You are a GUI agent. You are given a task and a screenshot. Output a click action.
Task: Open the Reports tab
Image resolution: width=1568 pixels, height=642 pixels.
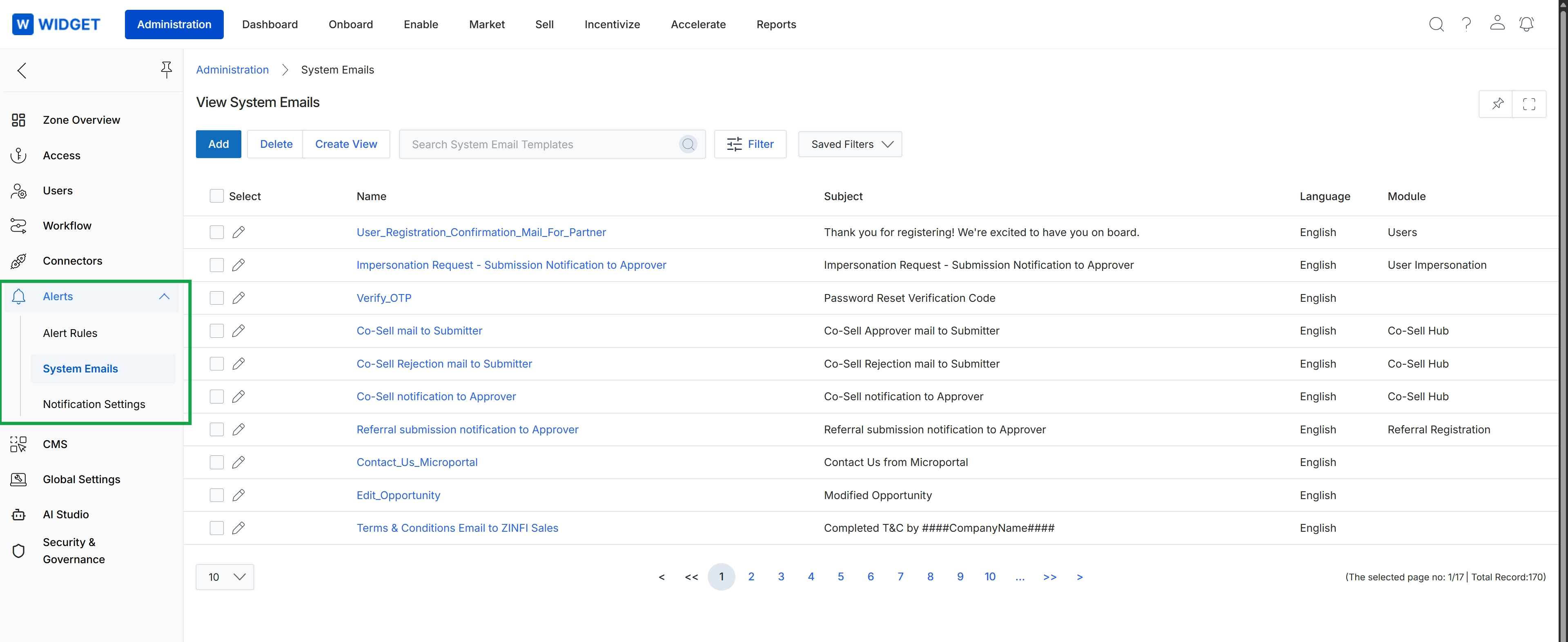tap(776, 25)
